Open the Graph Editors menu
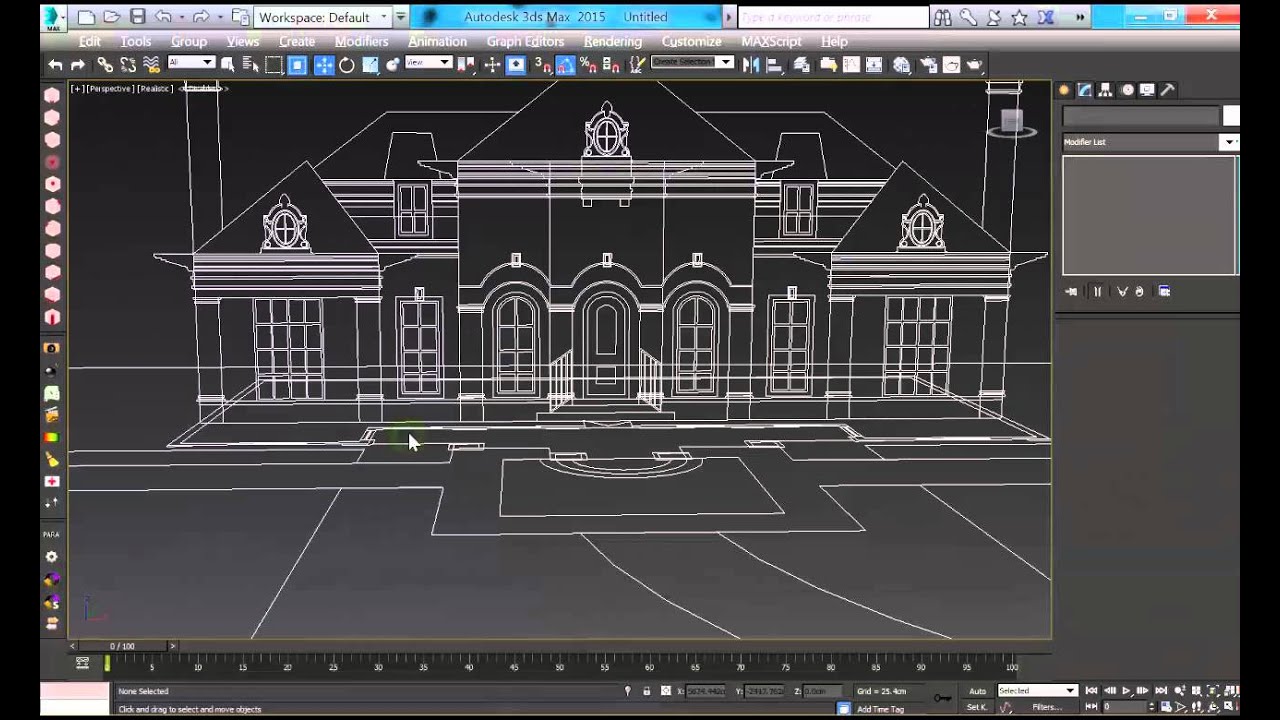The width and height of the screenshot is (1280, 720). (x=525, y=41)
